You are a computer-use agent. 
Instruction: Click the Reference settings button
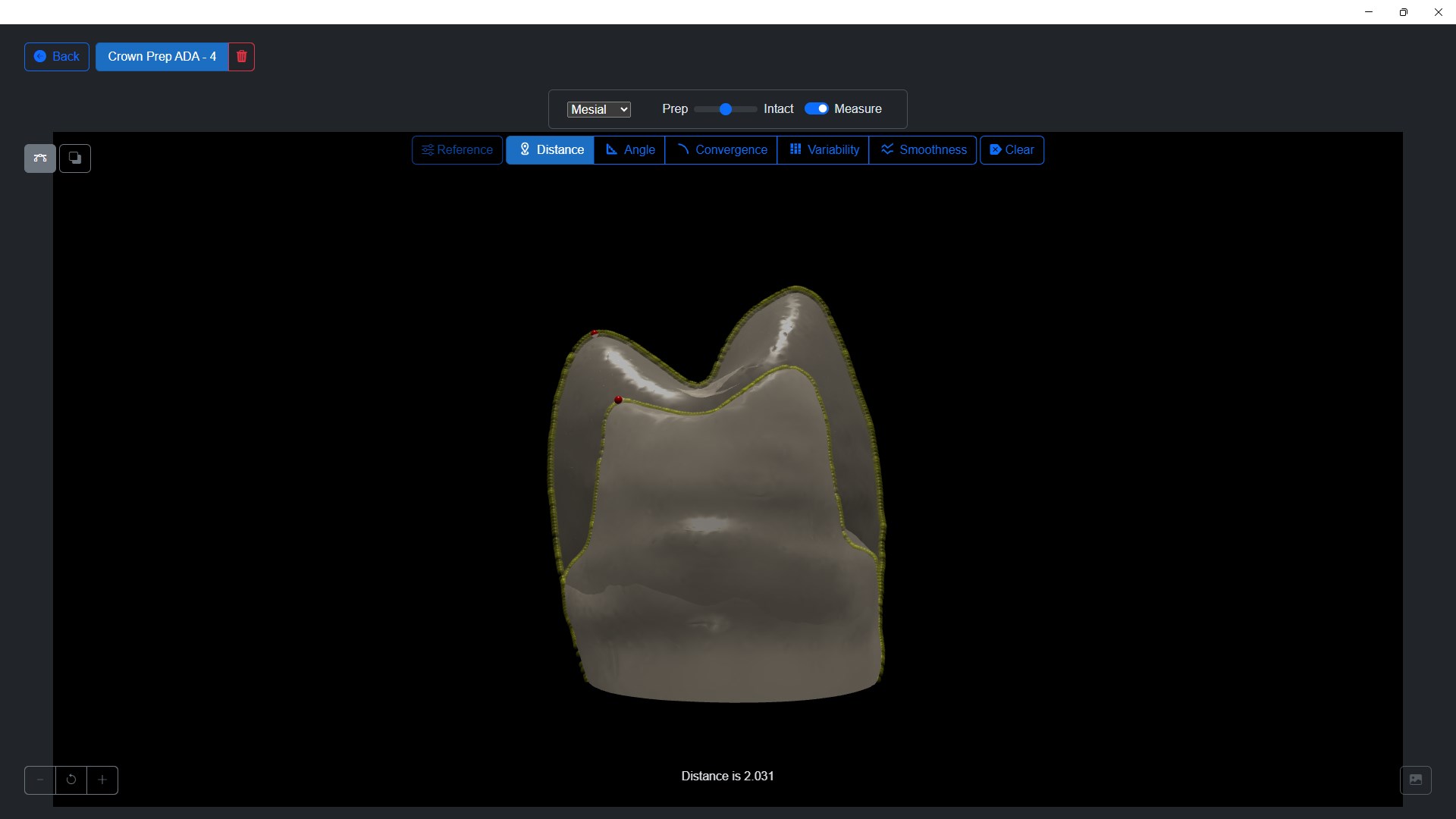457,150
